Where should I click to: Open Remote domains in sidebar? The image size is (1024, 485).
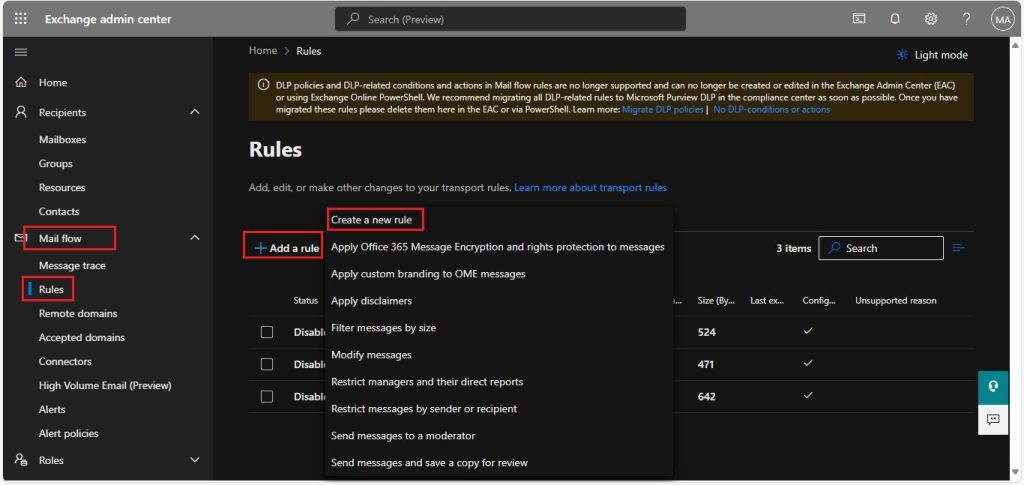pos(78,313)
